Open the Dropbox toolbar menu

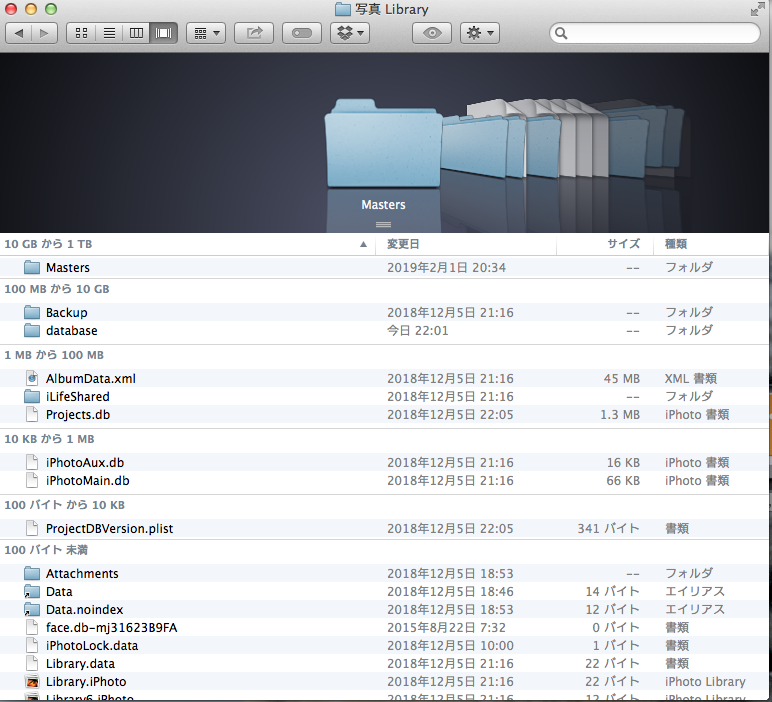point(350,33)
